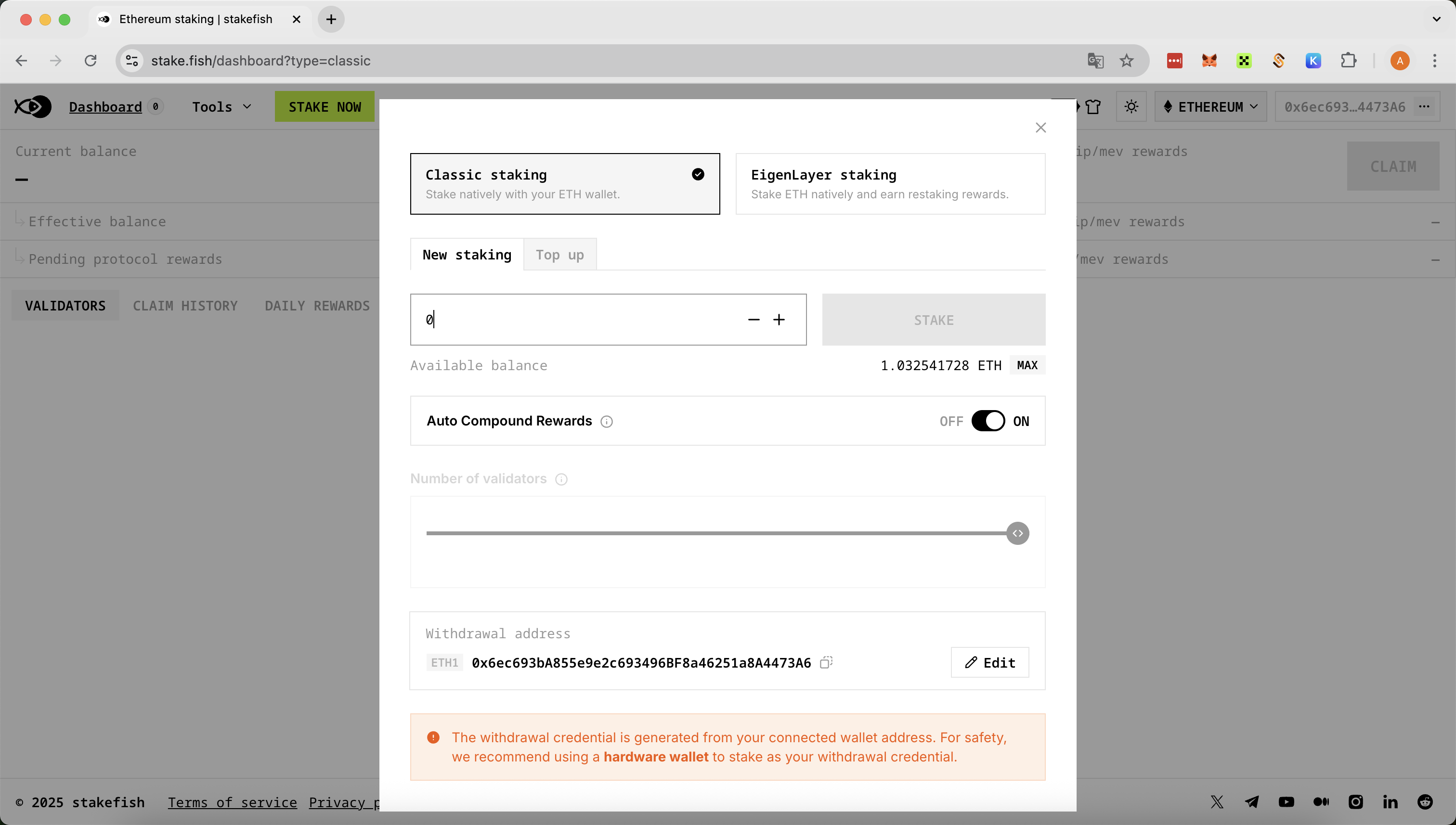The image size is (1456, 825).
Task: Bookmark this page with the star icon
Action: [1127, 61]
